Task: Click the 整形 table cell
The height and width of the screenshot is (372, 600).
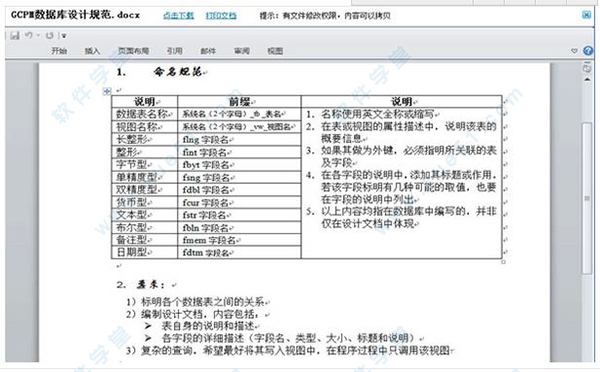Action: [145, 152]
